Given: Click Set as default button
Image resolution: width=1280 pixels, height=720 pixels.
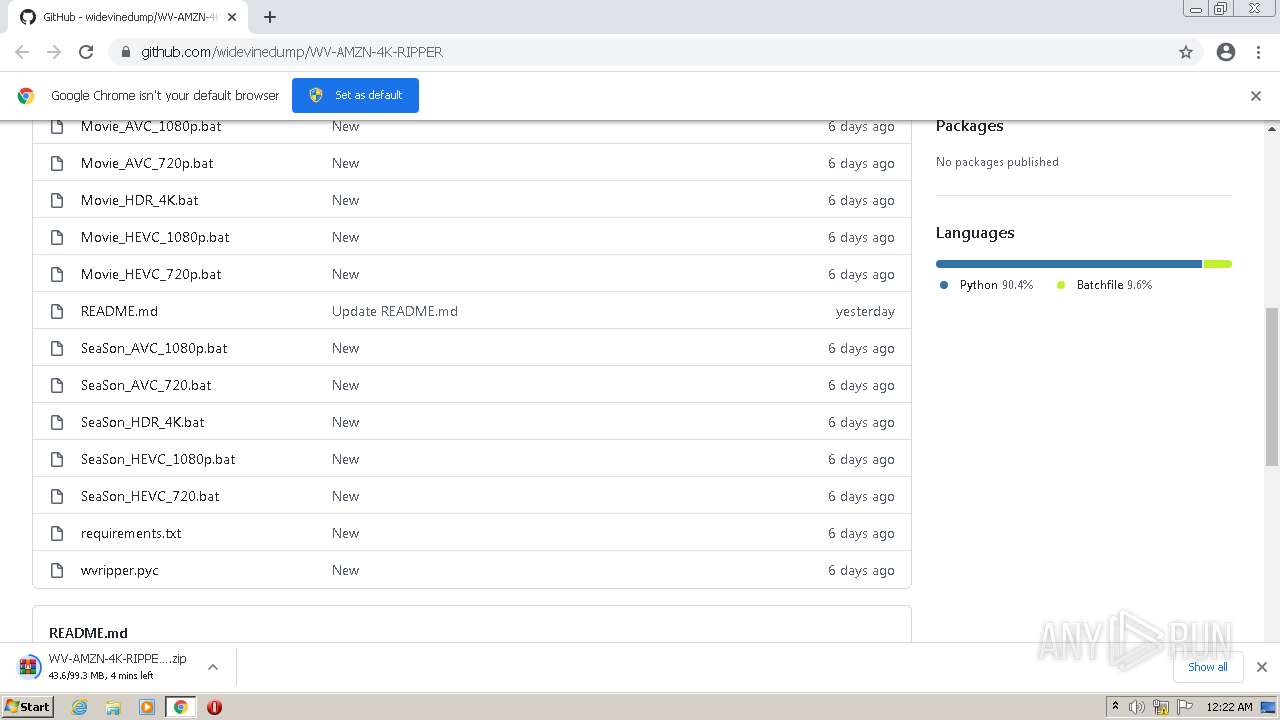Looking at the screenshot, I should pyautogui.click(x=355, y=95).
